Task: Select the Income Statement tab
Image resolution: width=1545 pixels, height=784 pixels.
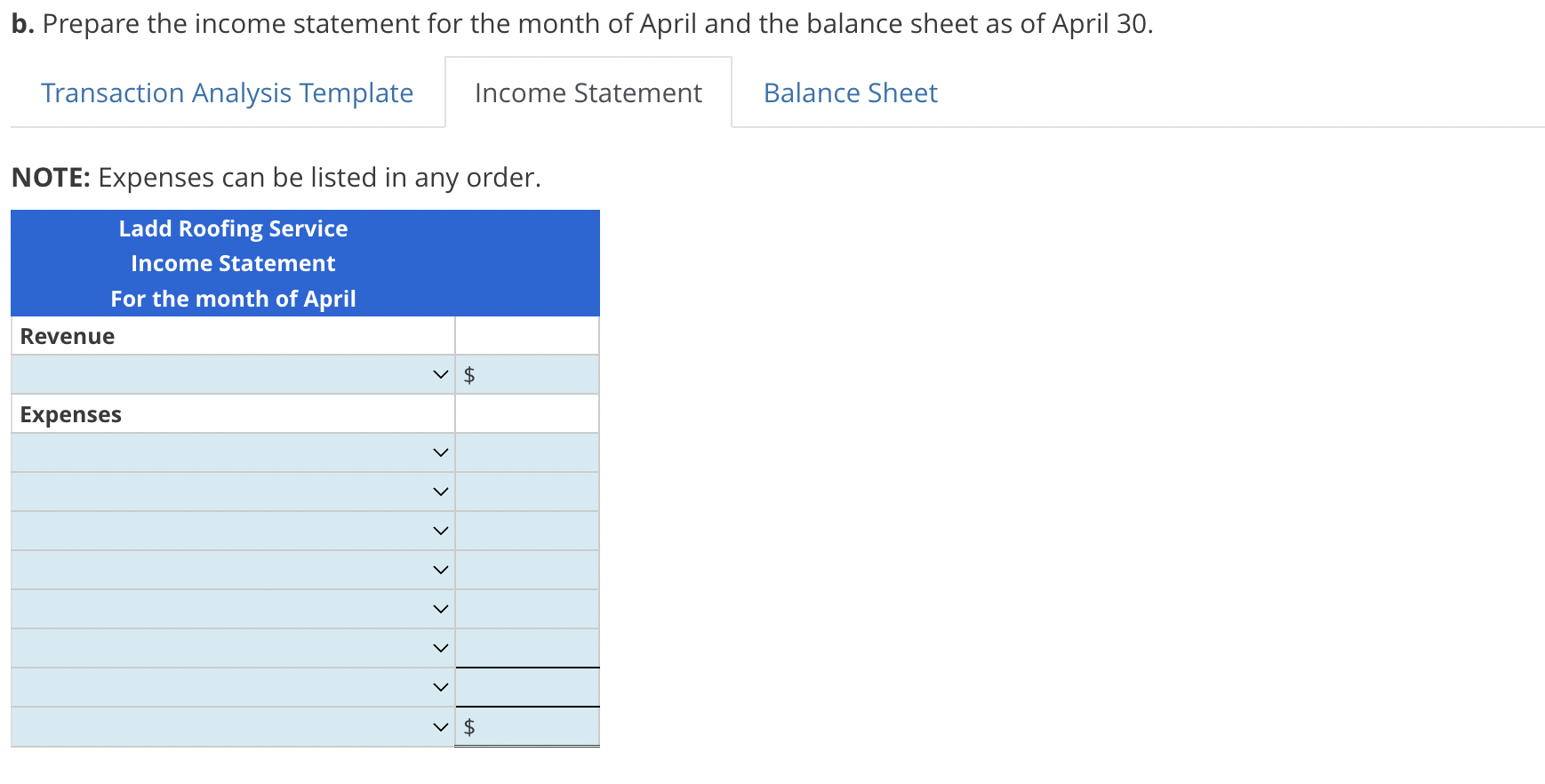Action: coord(588,92)
